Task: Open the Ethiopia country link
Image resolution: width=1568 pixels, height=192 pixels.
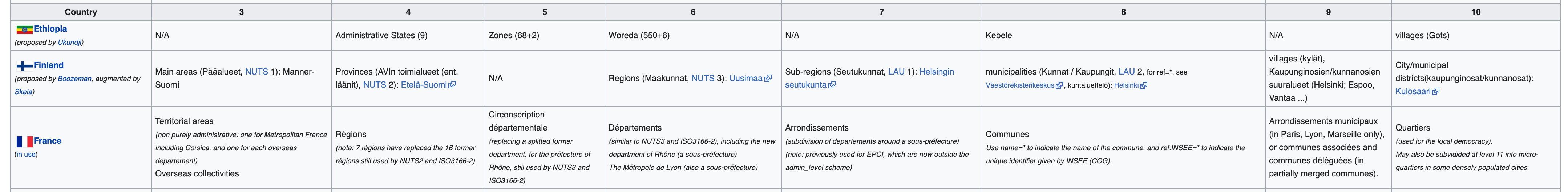Action: [50, 29]
